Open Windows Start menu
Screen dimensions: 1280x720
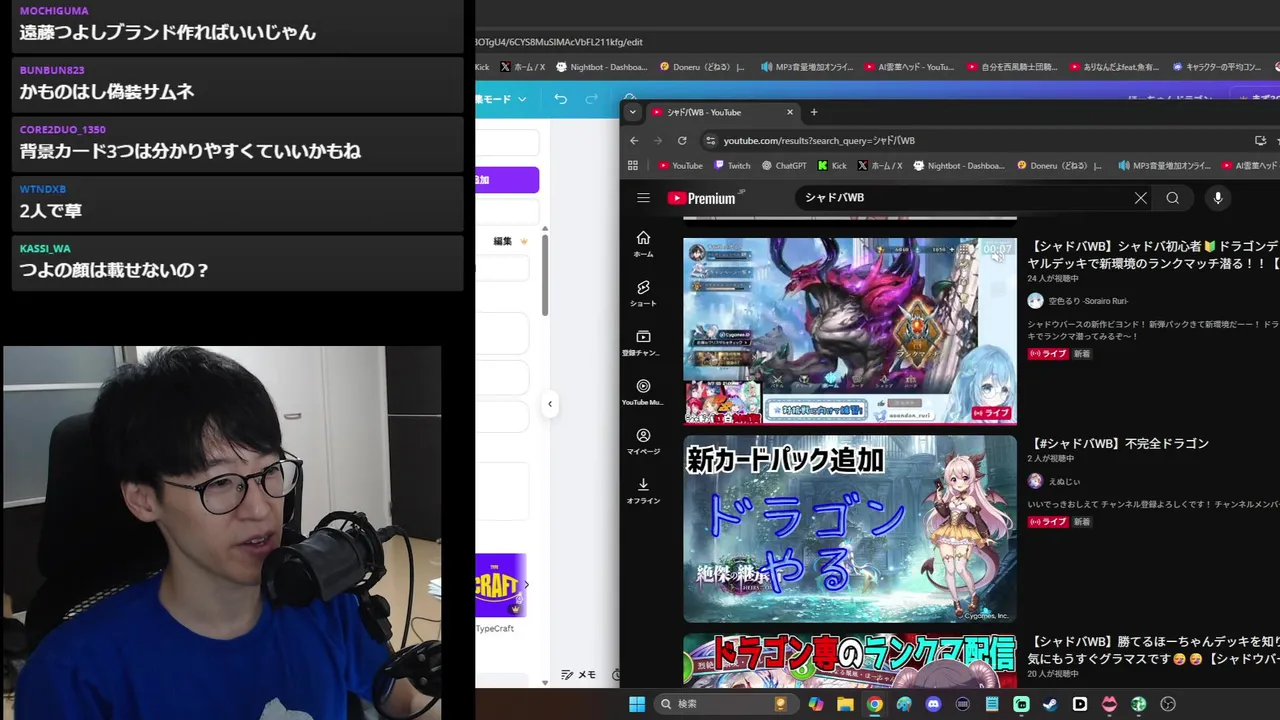pos(636,704)
